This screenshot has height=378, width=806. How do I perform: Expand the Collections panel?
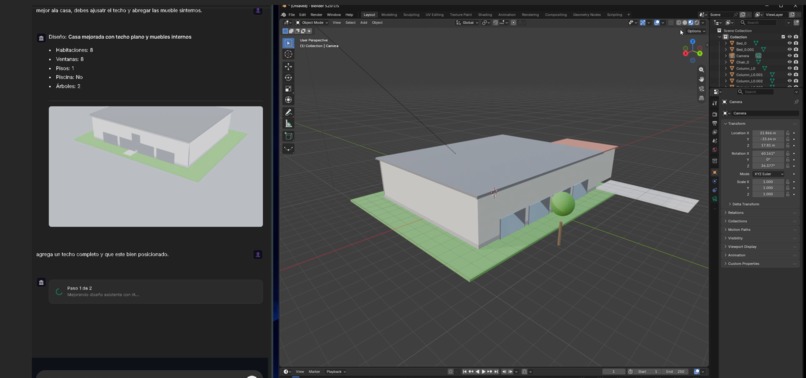click(737, 221)
